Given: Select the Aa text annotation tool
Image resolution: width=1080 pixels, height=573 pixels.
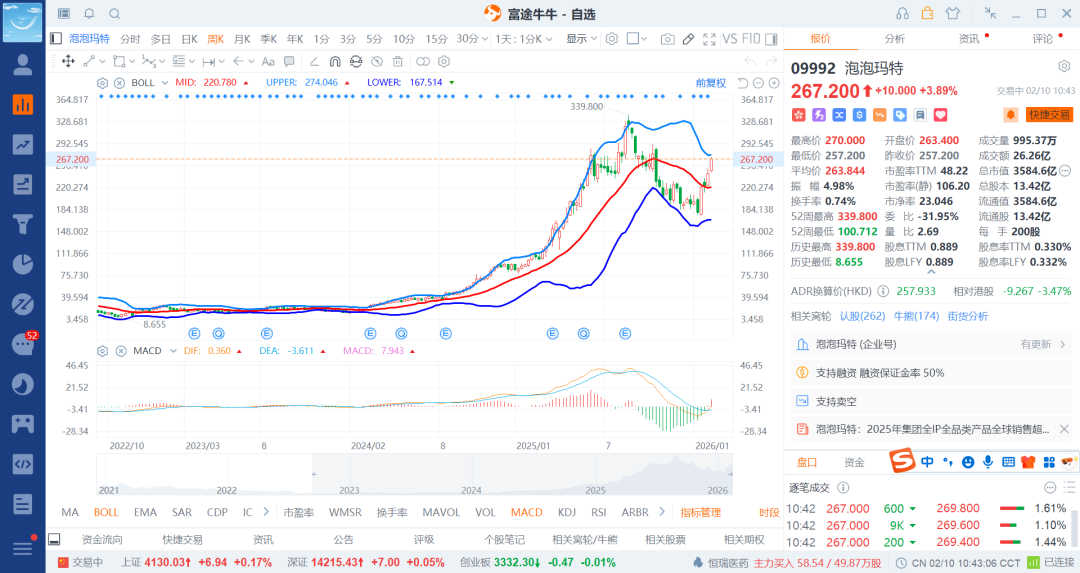Looking at the screenshot, I should point(268,61).
